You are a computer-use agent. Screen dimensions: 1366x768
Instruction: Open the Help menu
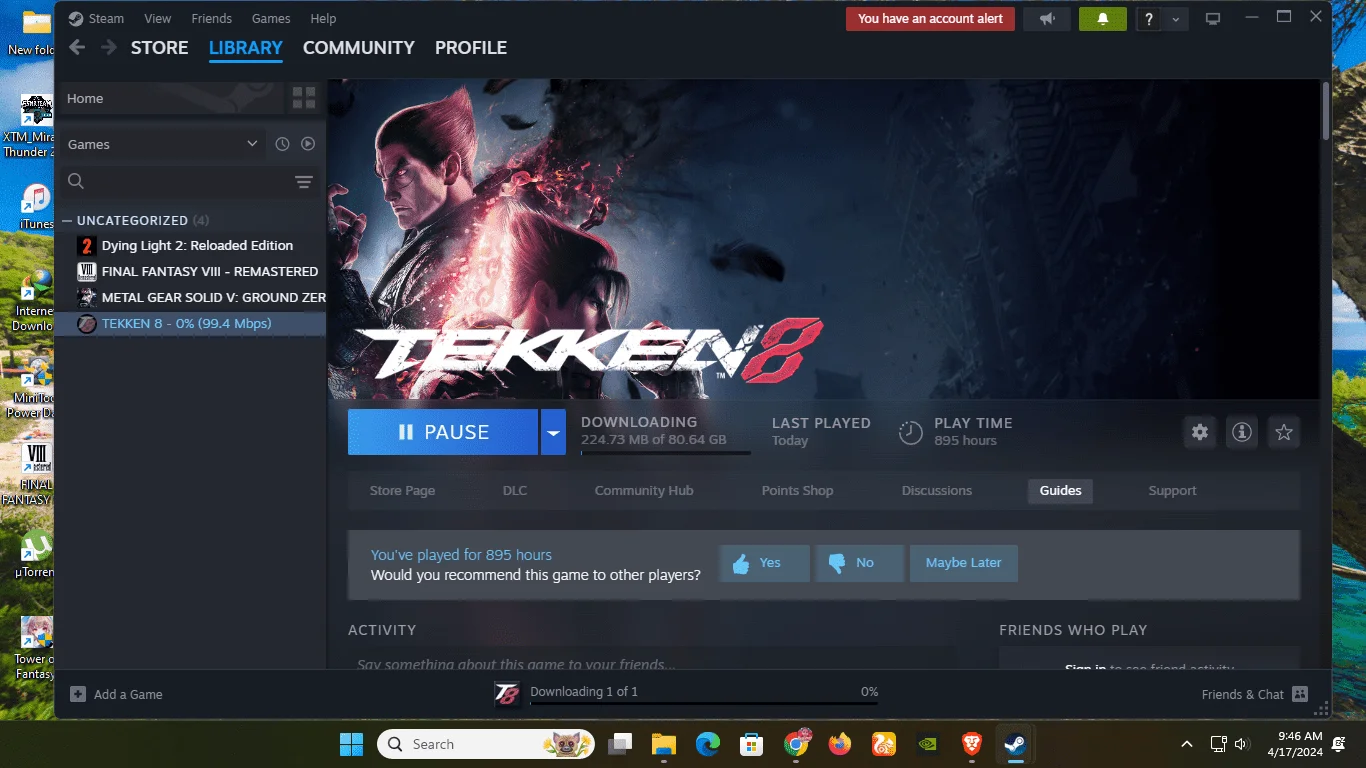coord(323,18)
